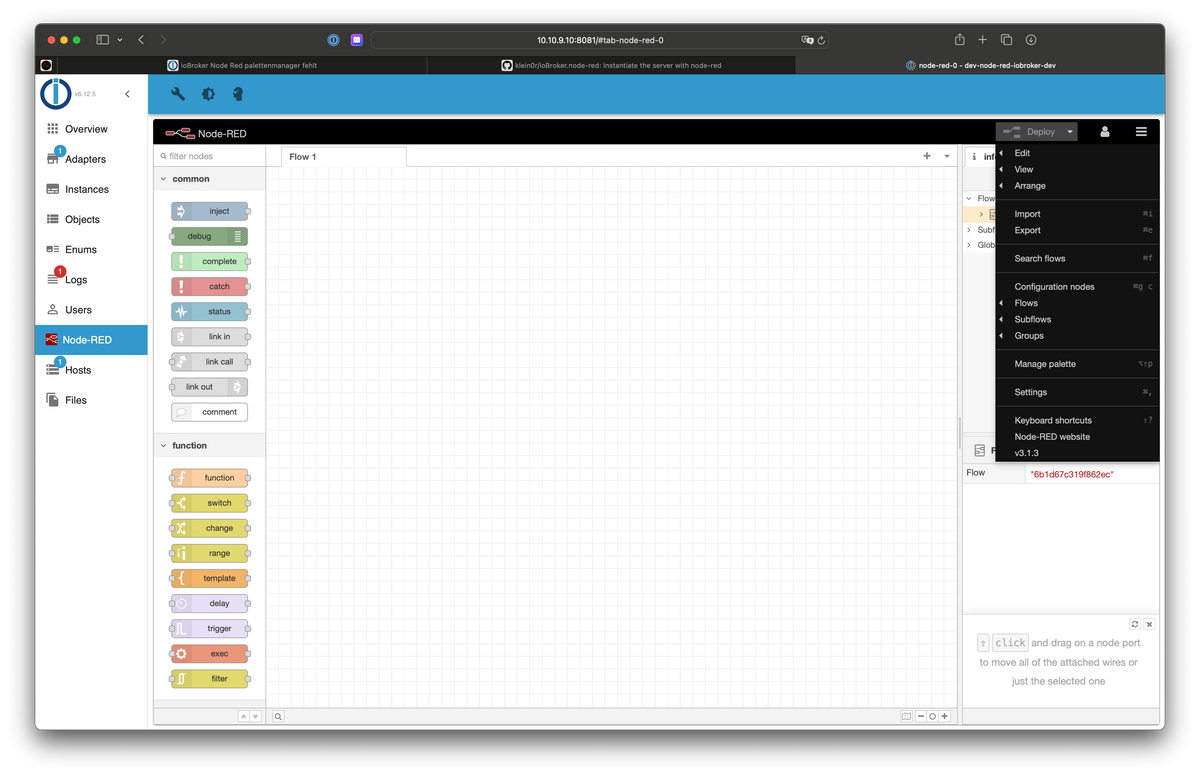
Task: Collapse the function palette category
Action: click(x=210, y=445)
